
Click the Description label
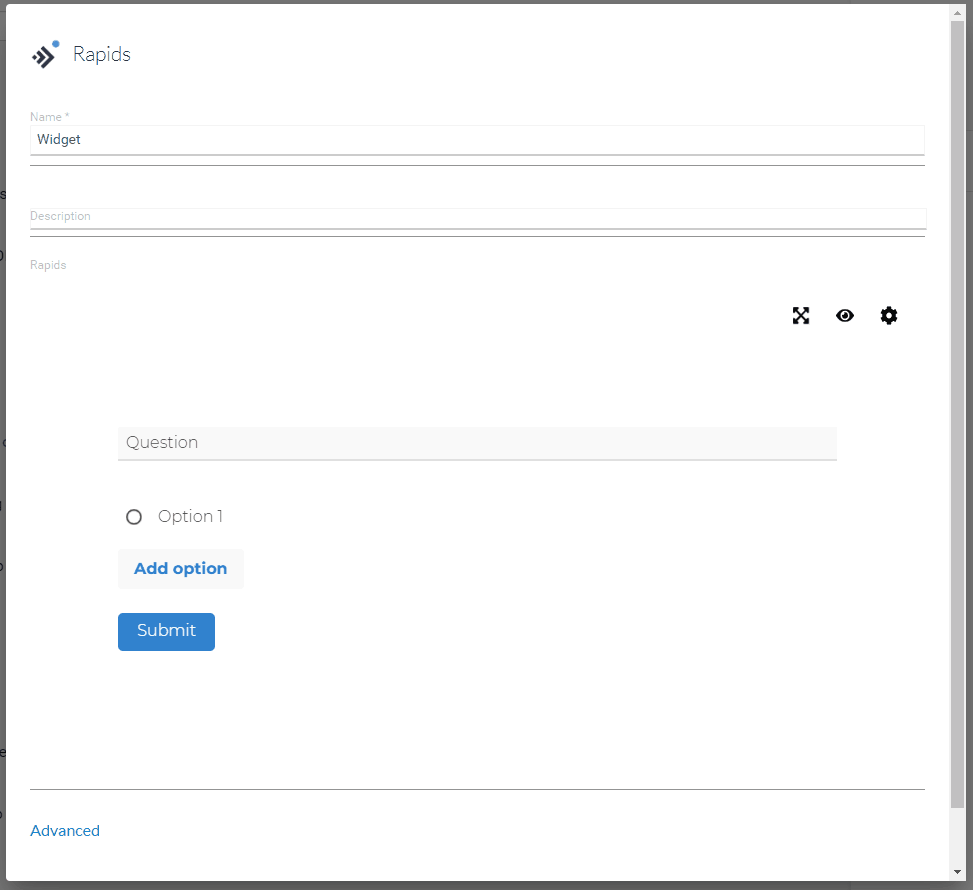point(60,215)
